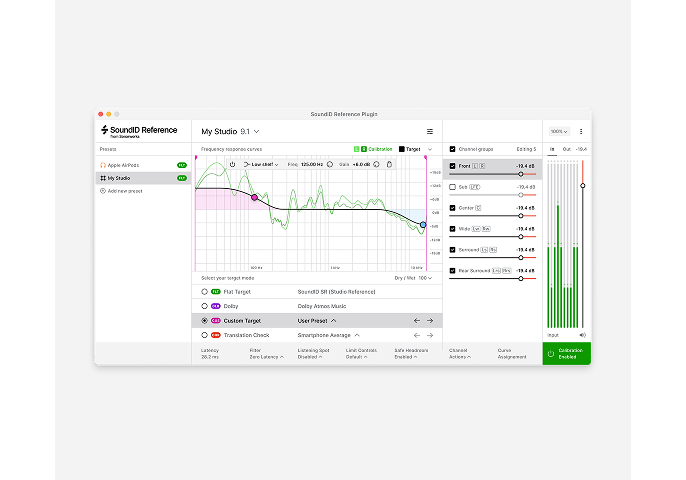The image size is (686, 480).
Task: Expand the curve legend chevron next to Target
Action: pyautogui.click(x=430, y=149)
